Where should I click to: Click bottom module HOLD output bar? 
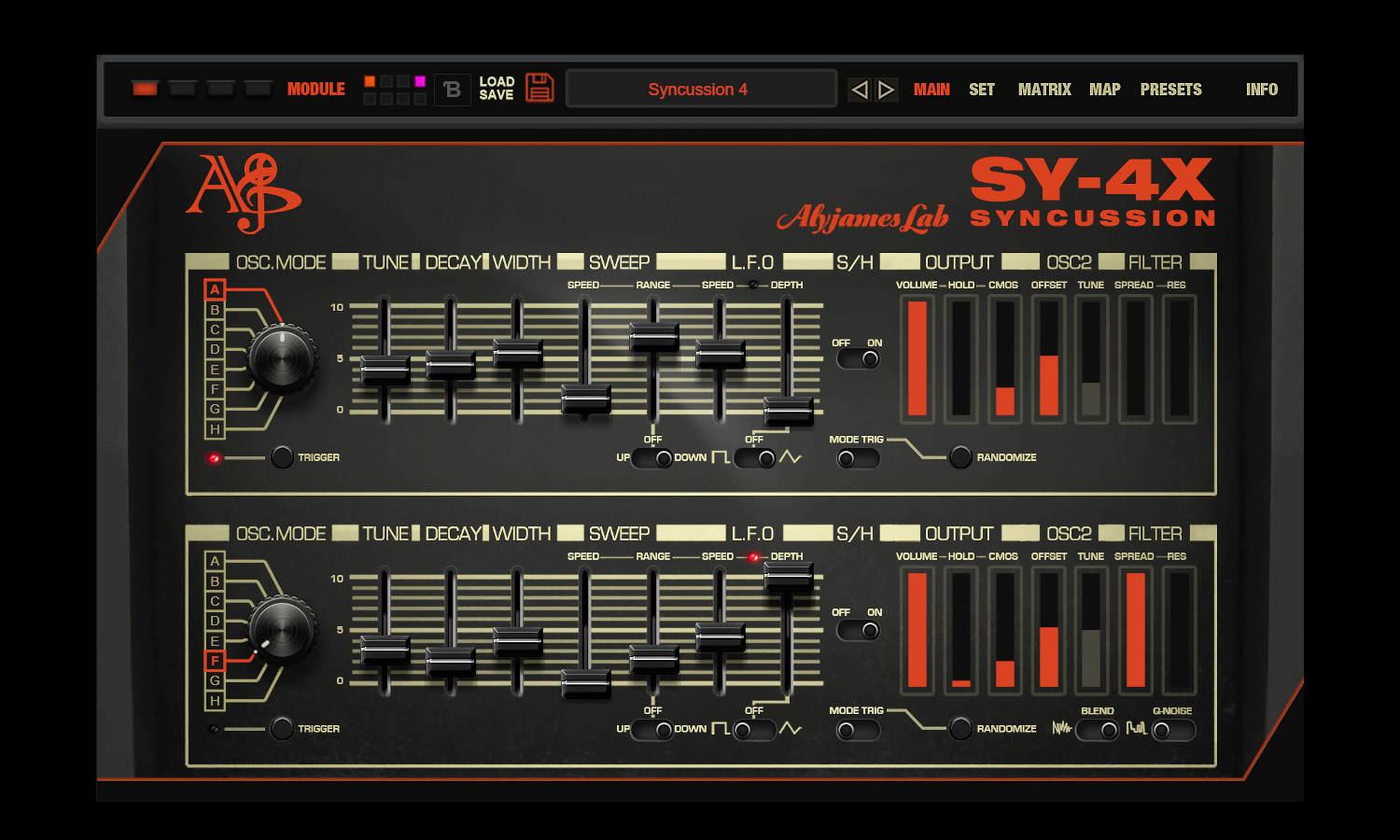click(961, 630)
